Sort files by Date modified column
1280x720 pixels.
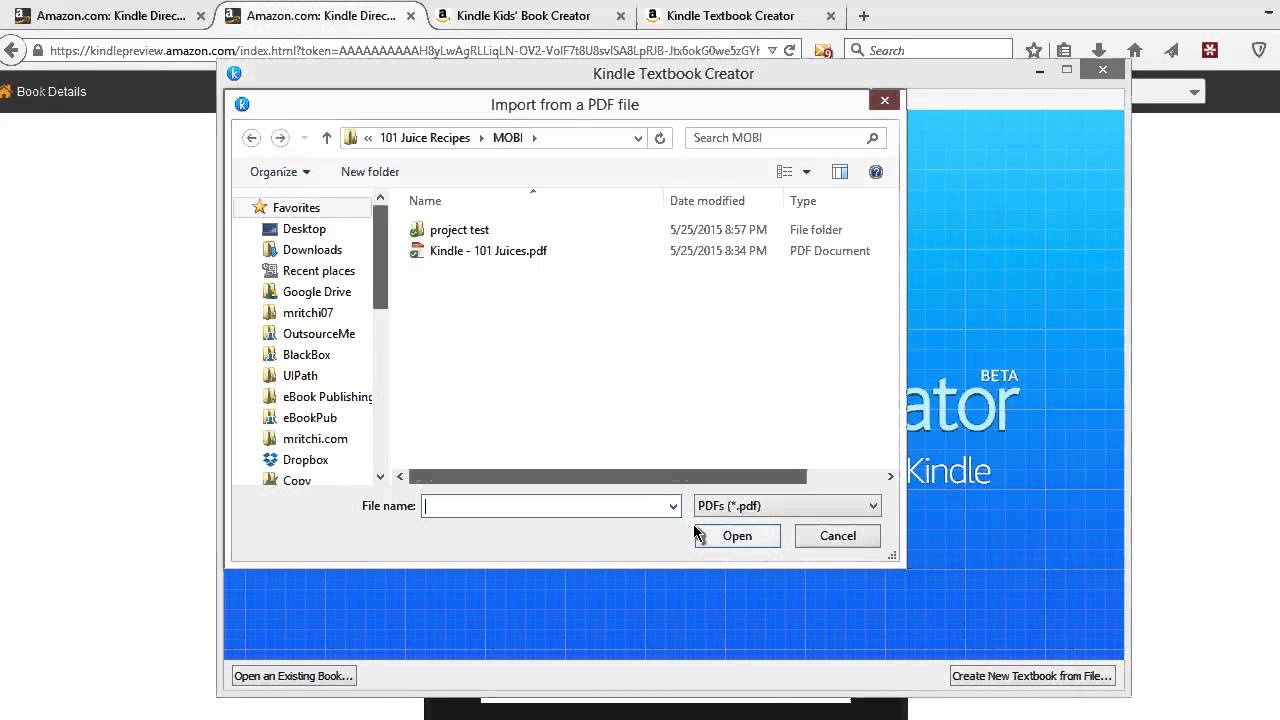coord(707,201)
